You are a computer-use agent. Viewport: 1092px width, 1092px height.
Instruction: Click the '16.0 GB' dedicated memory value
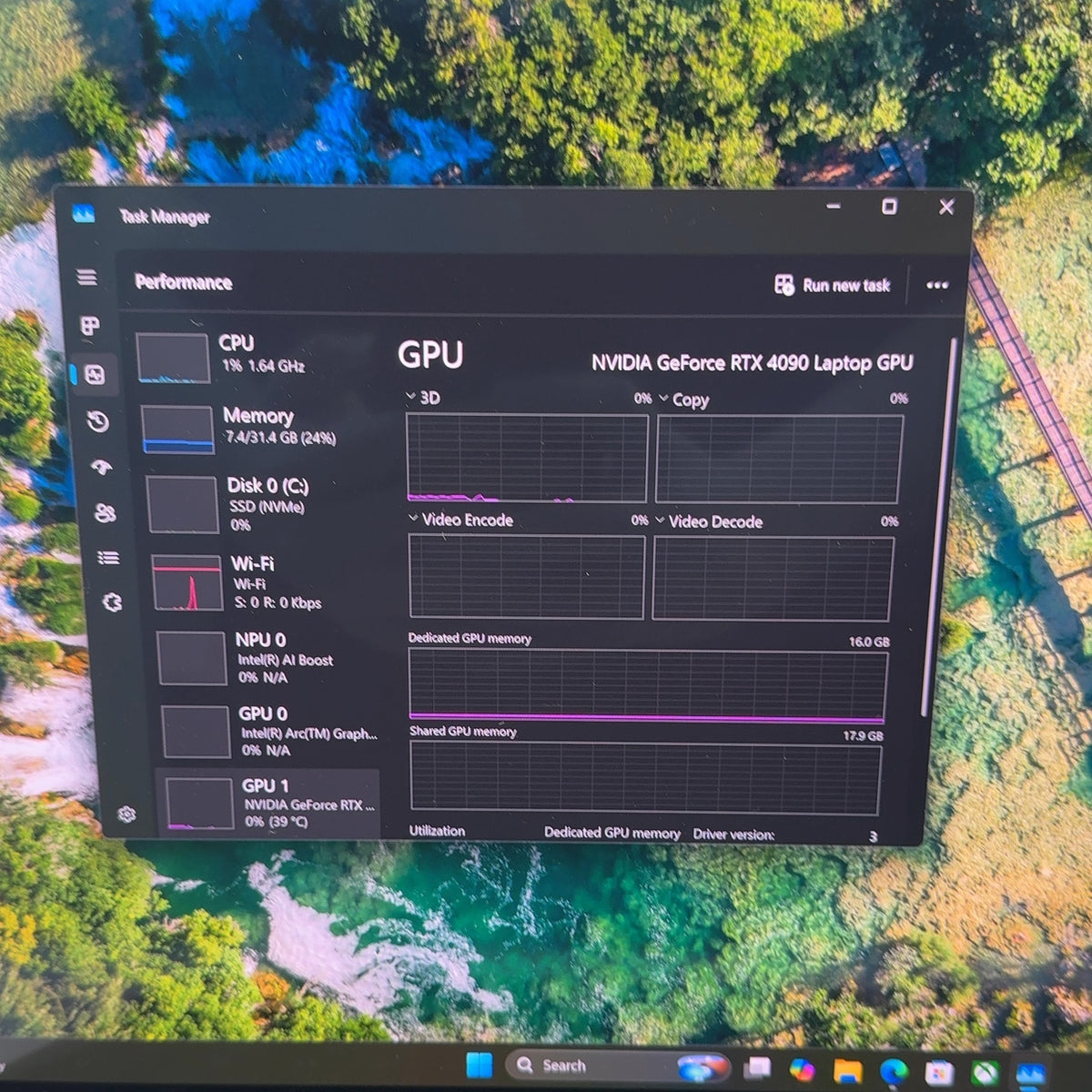click(869, 642)
